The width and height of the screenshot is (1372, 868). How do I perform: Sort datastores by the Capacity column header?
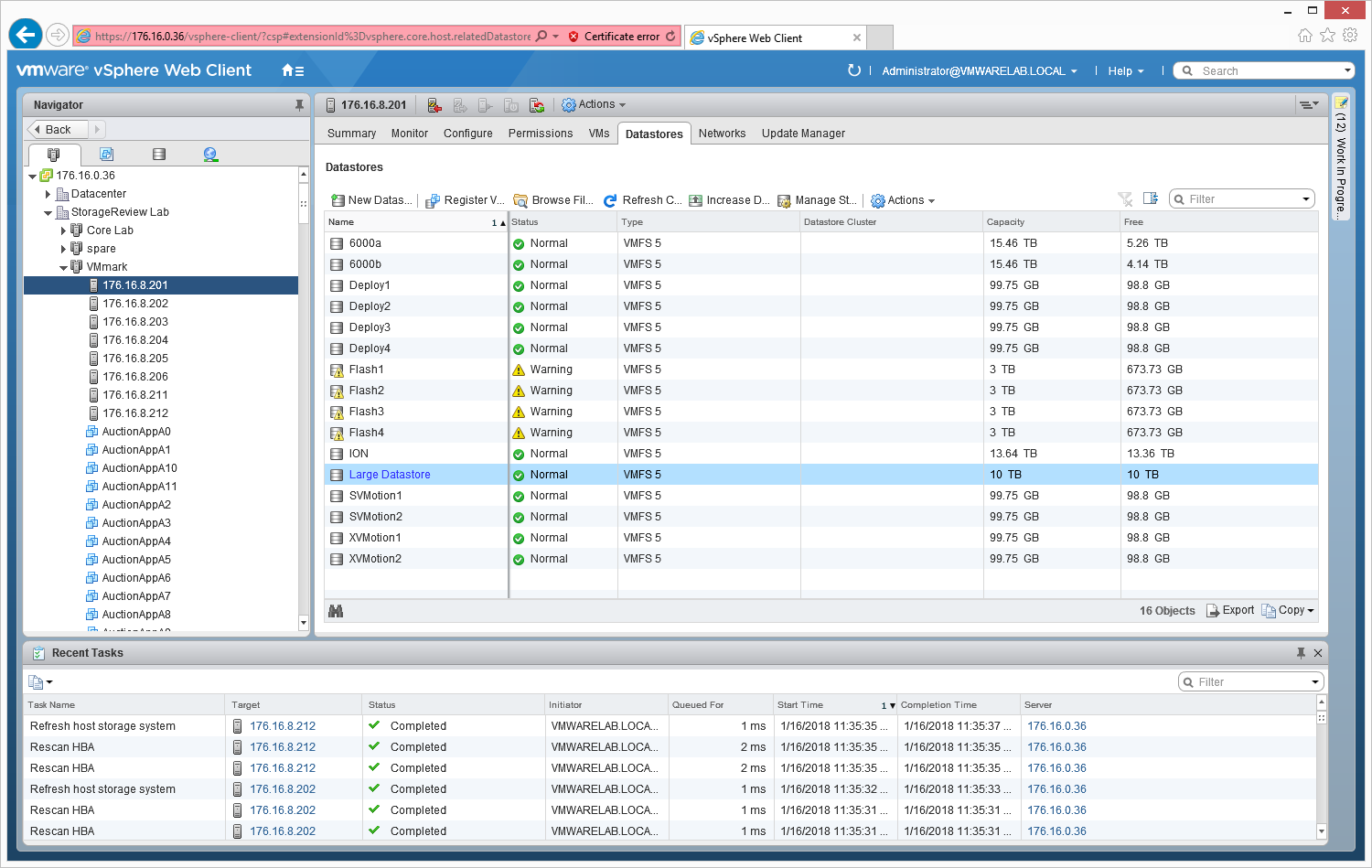[1052, 222]
